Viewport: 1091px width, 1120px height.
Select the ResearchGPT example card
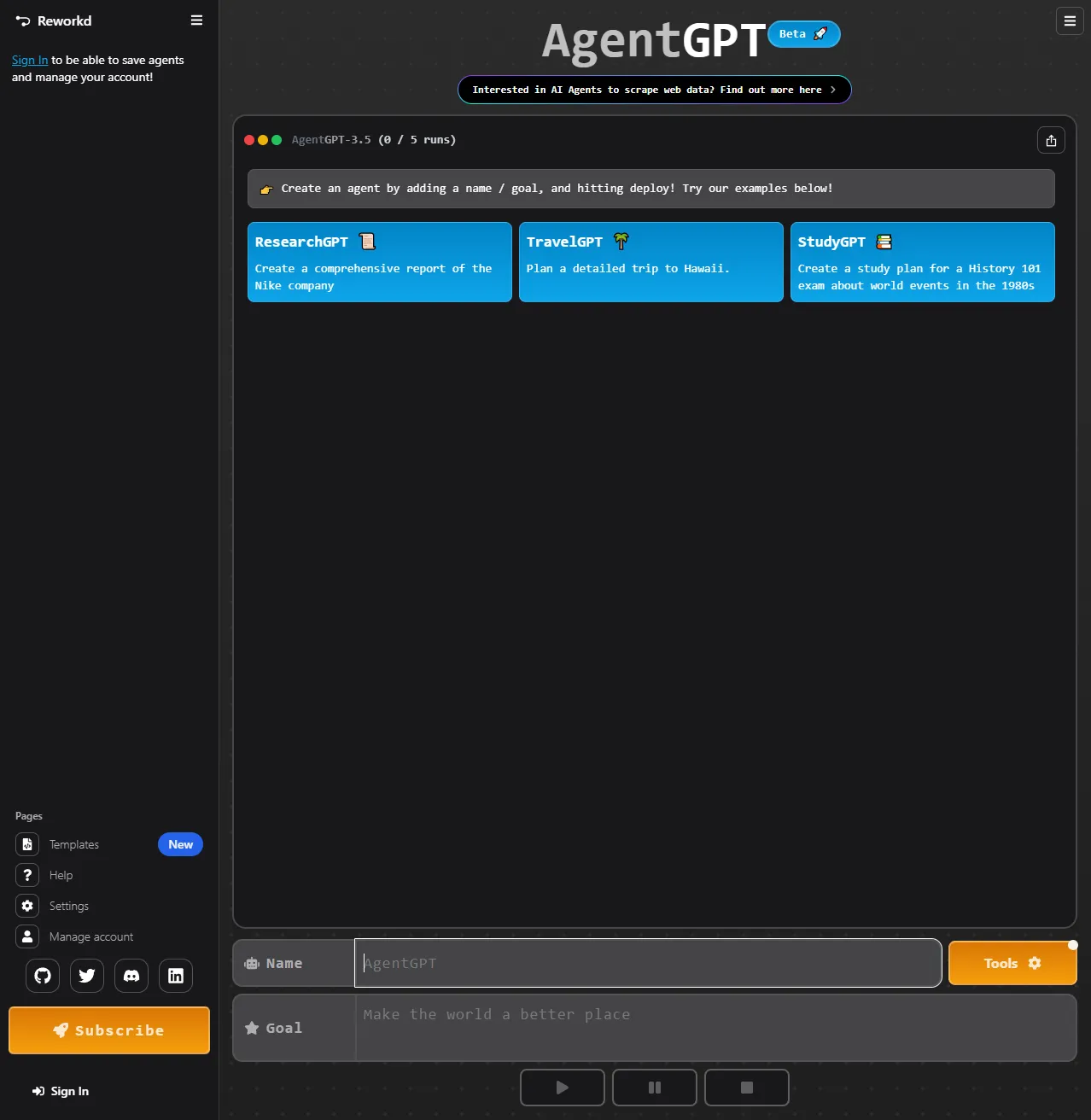[x=380, y=262]
